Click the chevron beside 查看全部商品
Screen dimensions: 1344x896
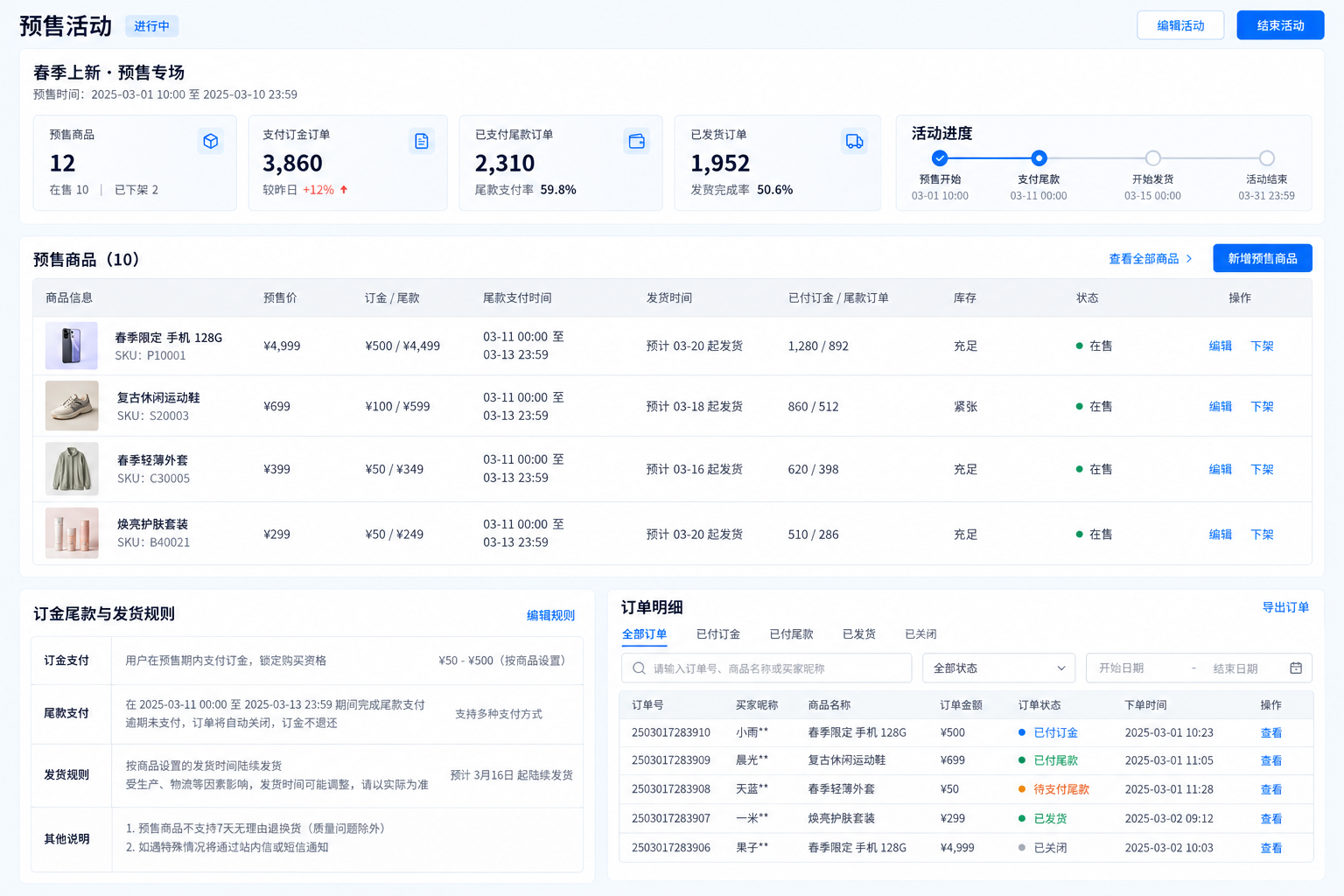[1189, 259]
